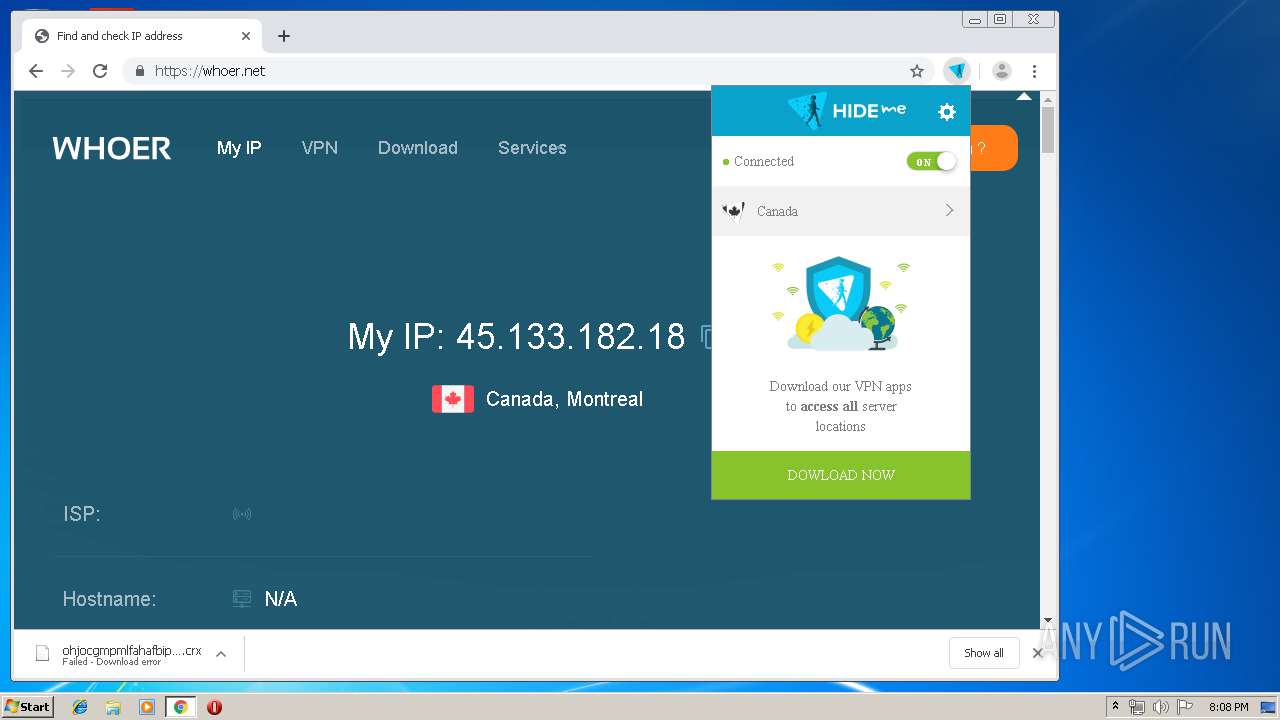Open Windows Media Player taskbar icon
Image resolution: width=1280 pixels, height=720 pixels.
[147, 707]
